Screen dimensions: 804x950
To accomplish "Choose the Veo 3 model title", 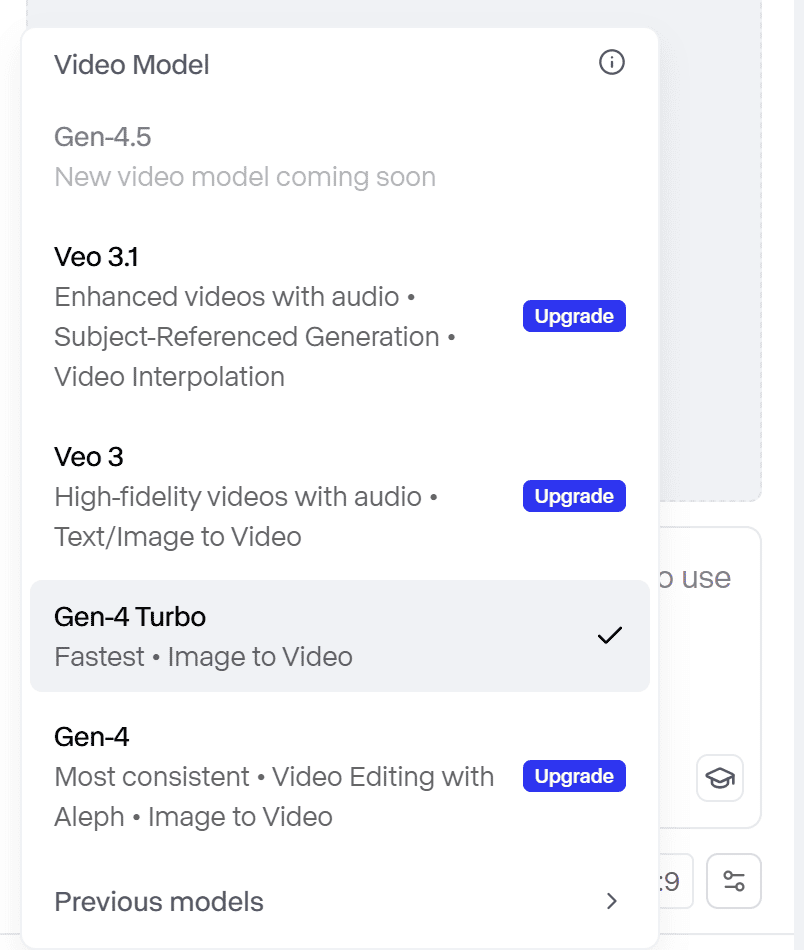I will coord(89,457).
